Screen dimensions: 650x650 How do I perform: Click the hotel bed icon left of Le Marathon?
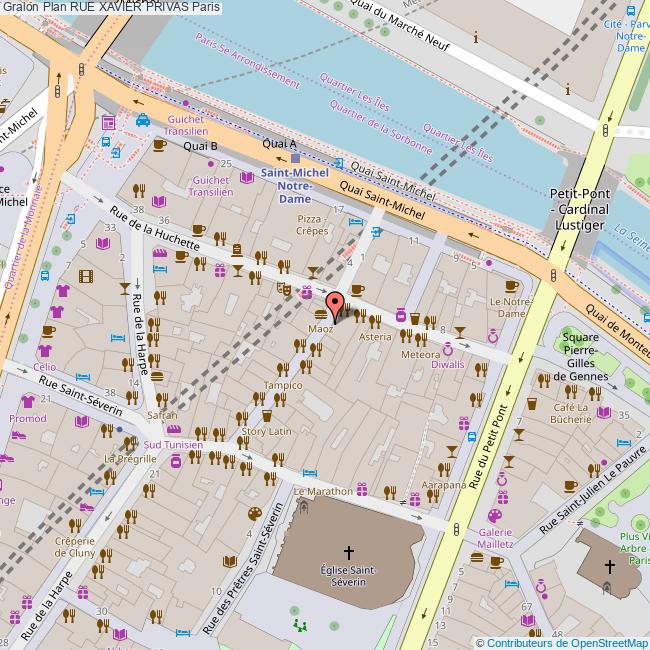tap(310, 472)
